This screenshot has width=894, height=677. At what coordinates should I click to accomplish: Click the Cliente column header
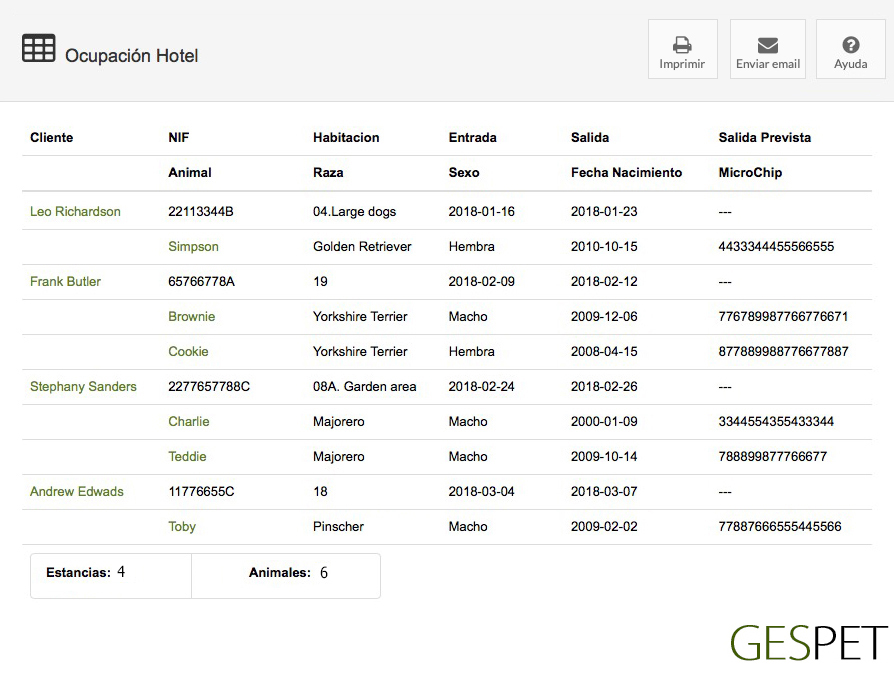coord(52,138)
